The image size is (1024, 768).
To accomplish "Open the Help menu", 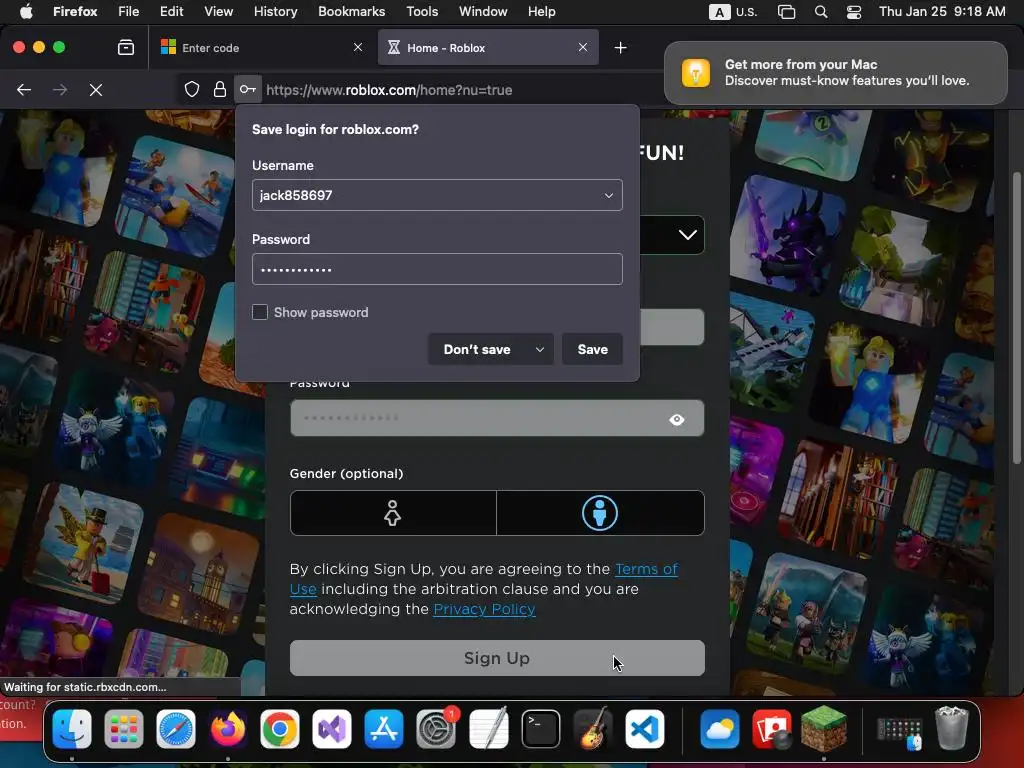I will [x=541, y=11].
